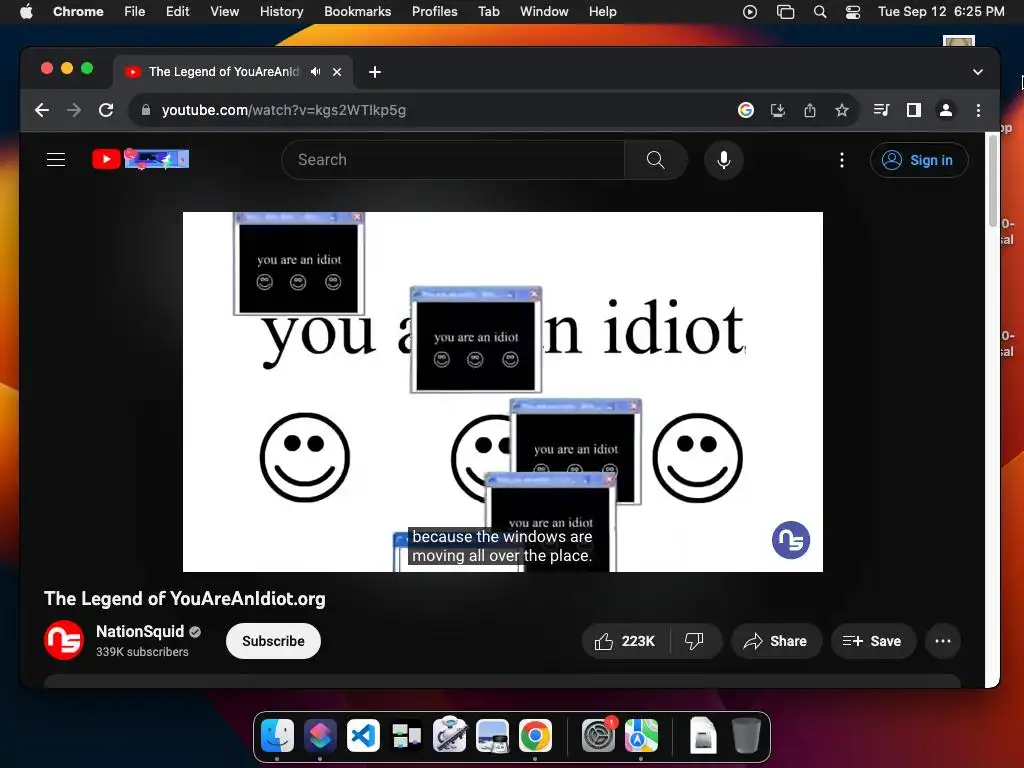
Task: Open the Window menu
Action: click(x=544, y=11)
